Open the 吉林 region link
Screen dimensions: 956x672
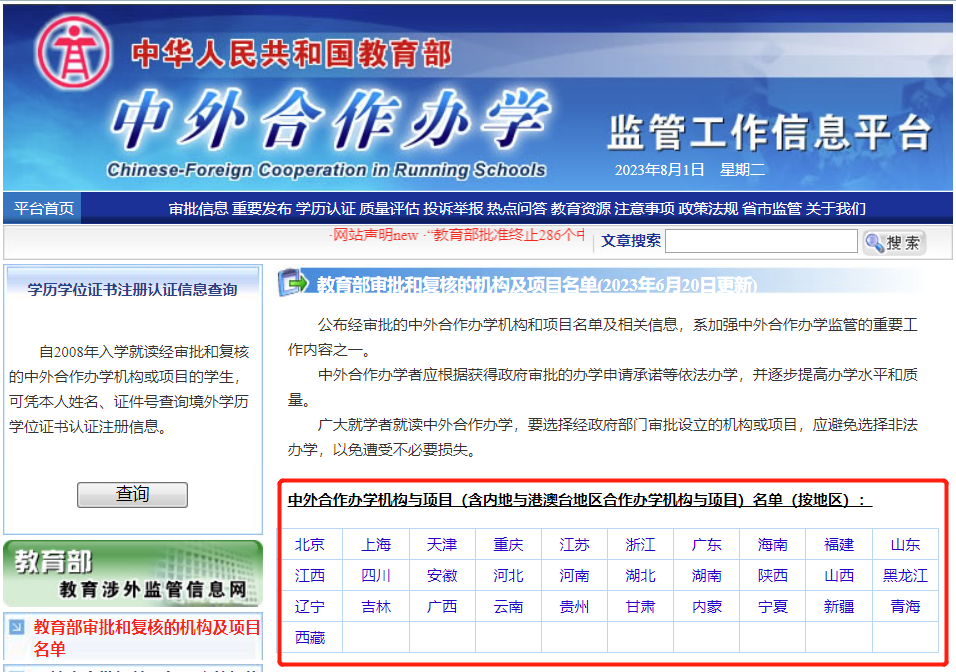[376, 607]
